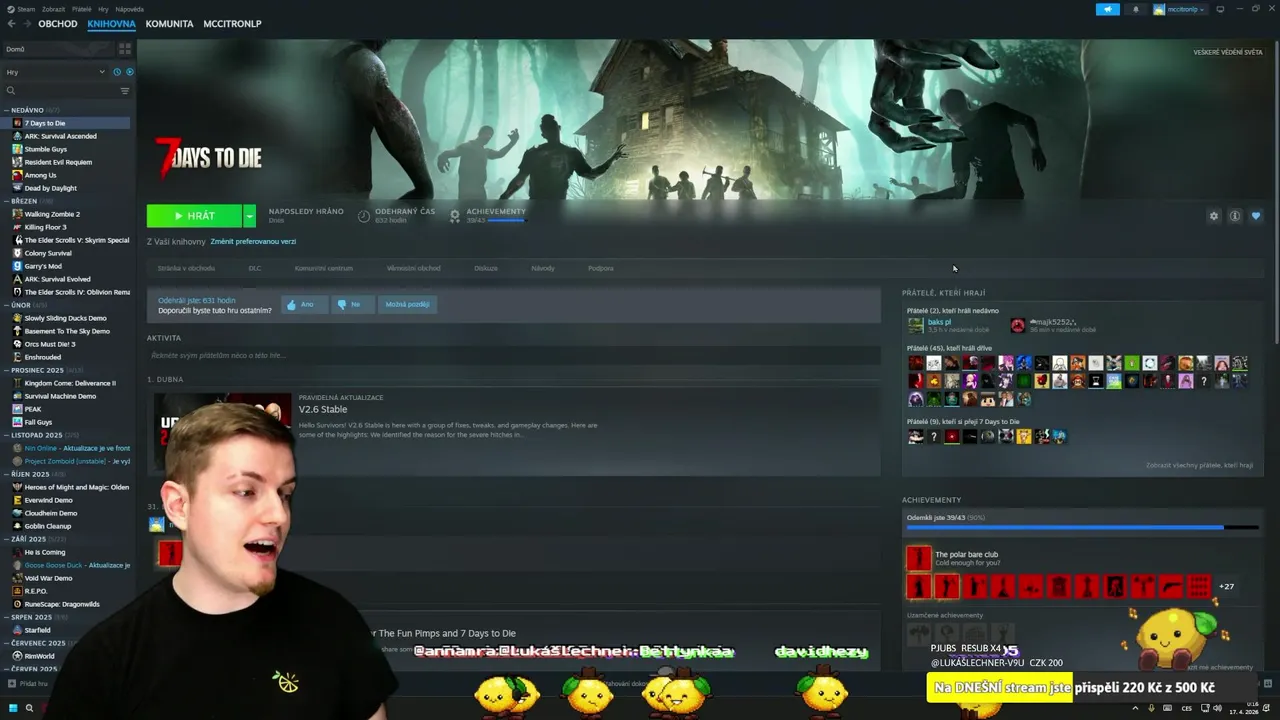The height and width of the screenshot is (720, 1280).
Task: Click Zobrazit všechny přátele, kteří hrají
Action: point(1199,465)
